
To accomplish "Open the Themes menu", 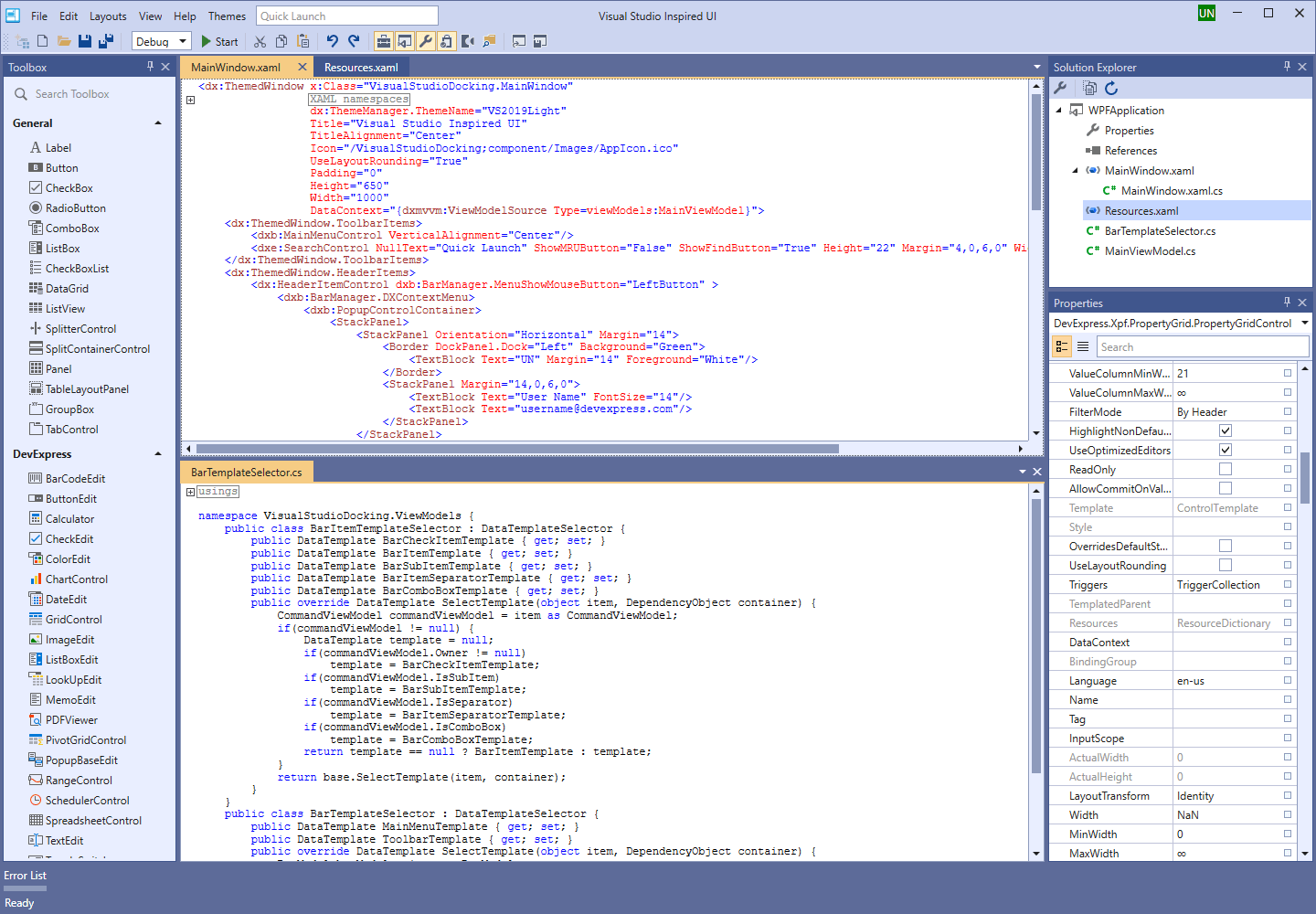I will (226, 15).
